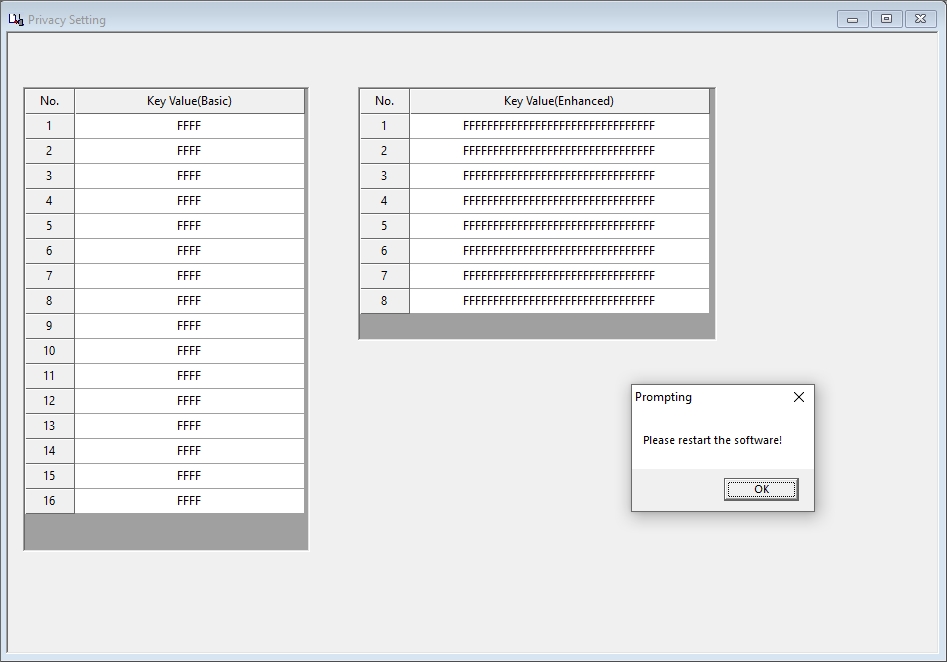Dismiss the restart prompt via its X button
Viewport: 947px width, 662px height.
(798, 397)
